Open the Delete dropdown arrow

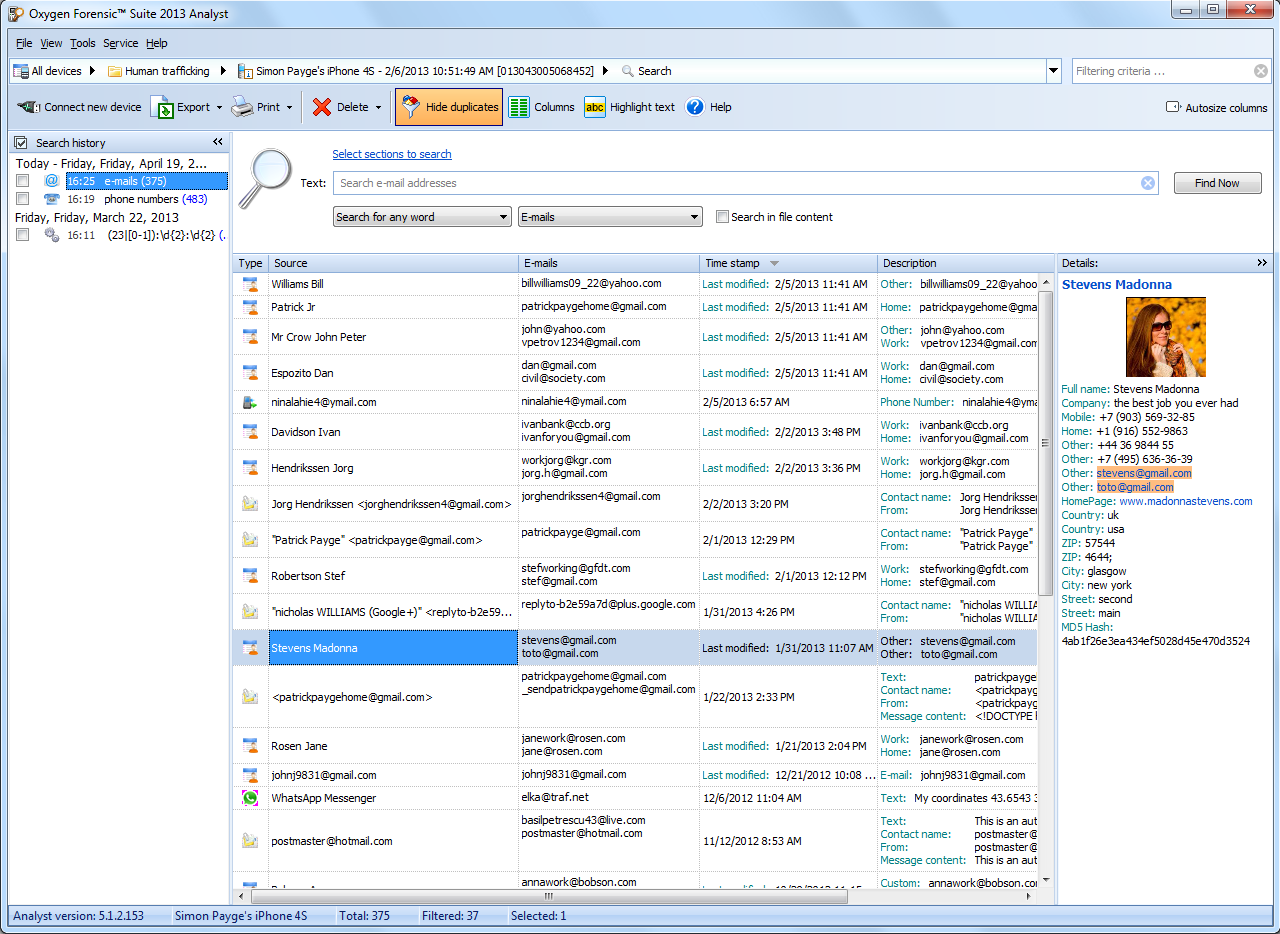(x=378, y=107)
